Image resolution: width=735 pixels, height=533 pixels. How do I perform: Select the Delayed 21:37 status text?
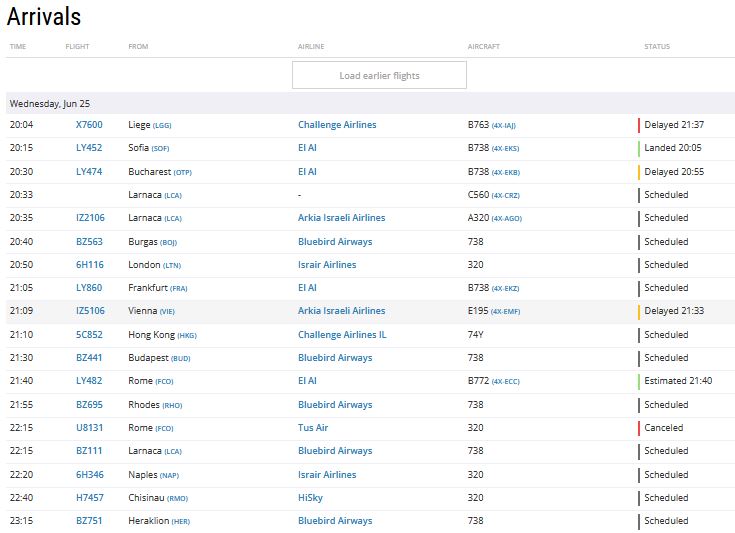[x=674, y=125]
